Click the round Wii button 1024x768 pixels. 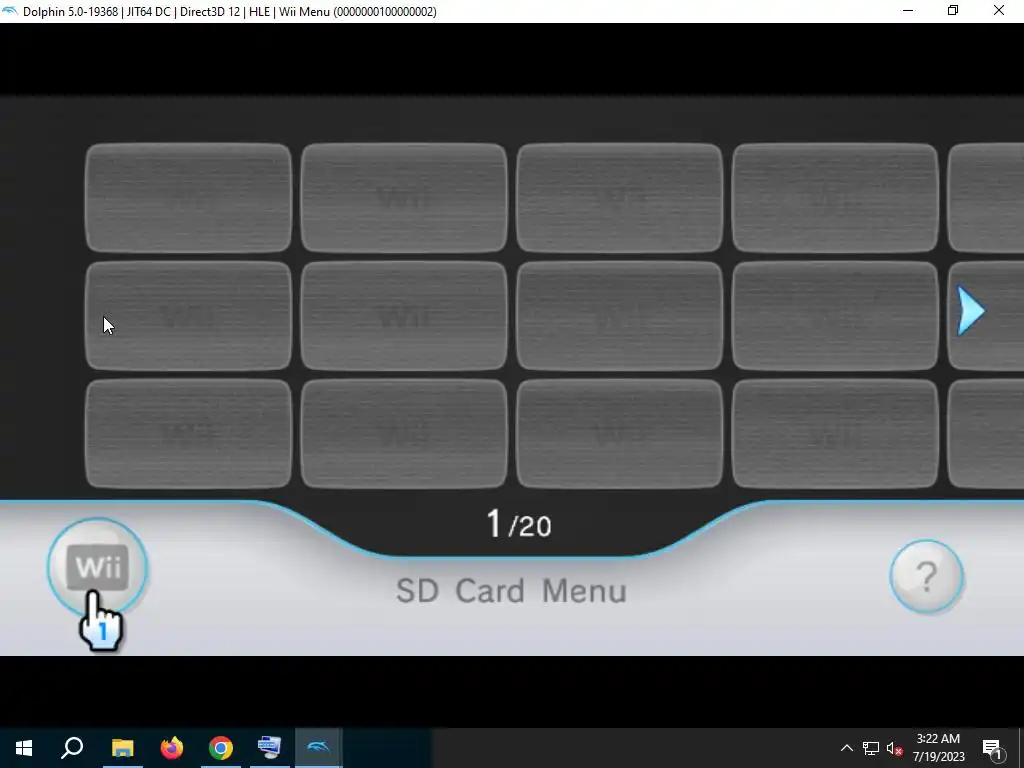tap(97, 567)
